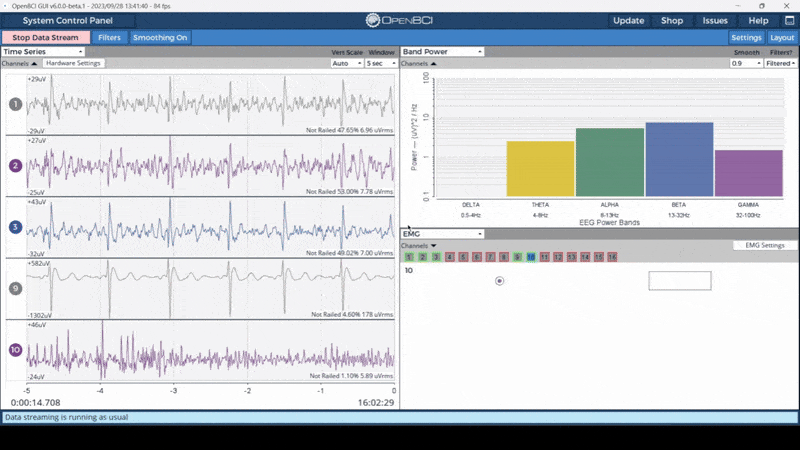Open the EMG widget dropdown
800x450 pixels.
tap(442, 234)
